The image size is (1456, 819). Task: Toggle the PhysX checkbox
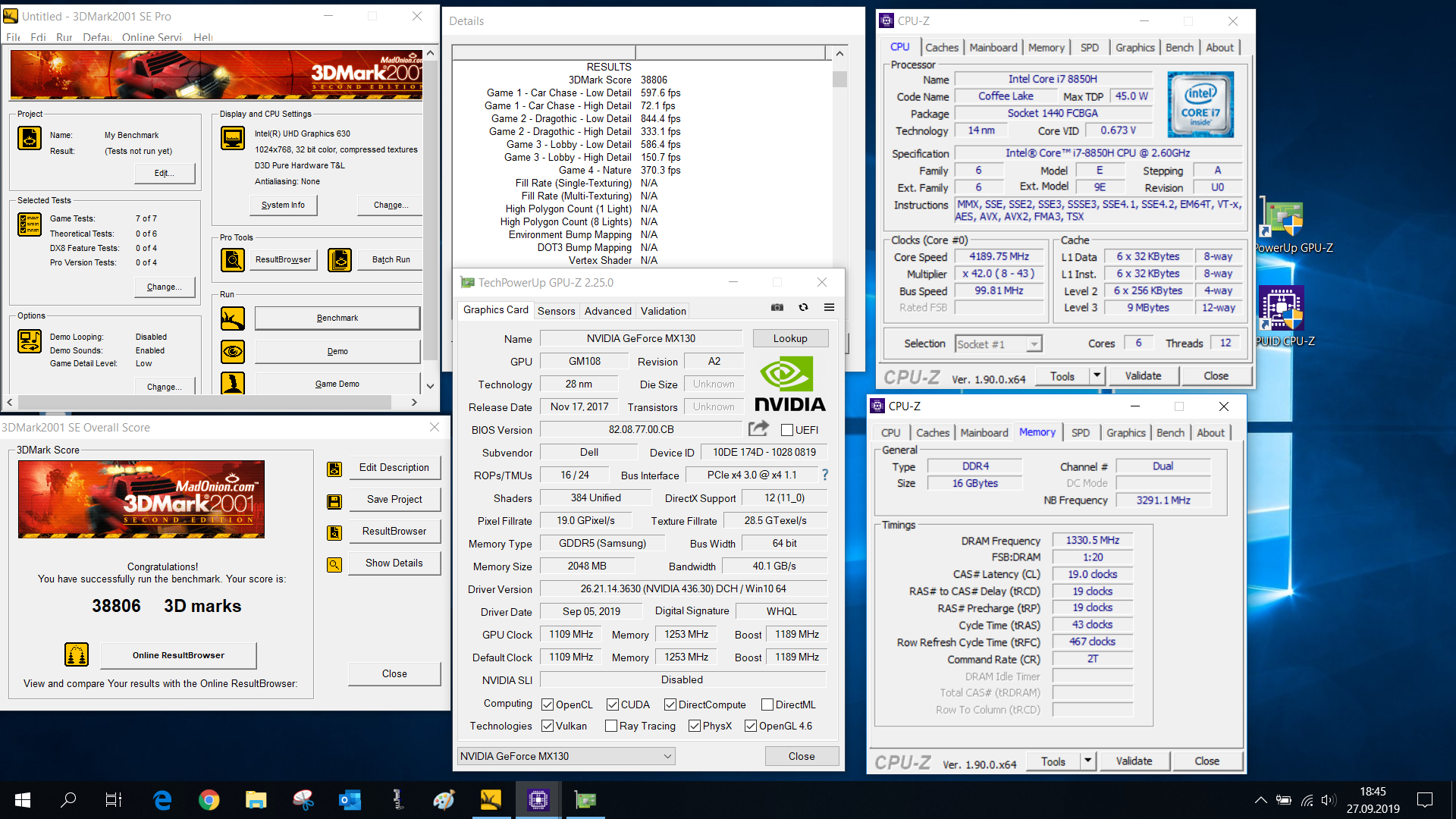click(695, 726)
